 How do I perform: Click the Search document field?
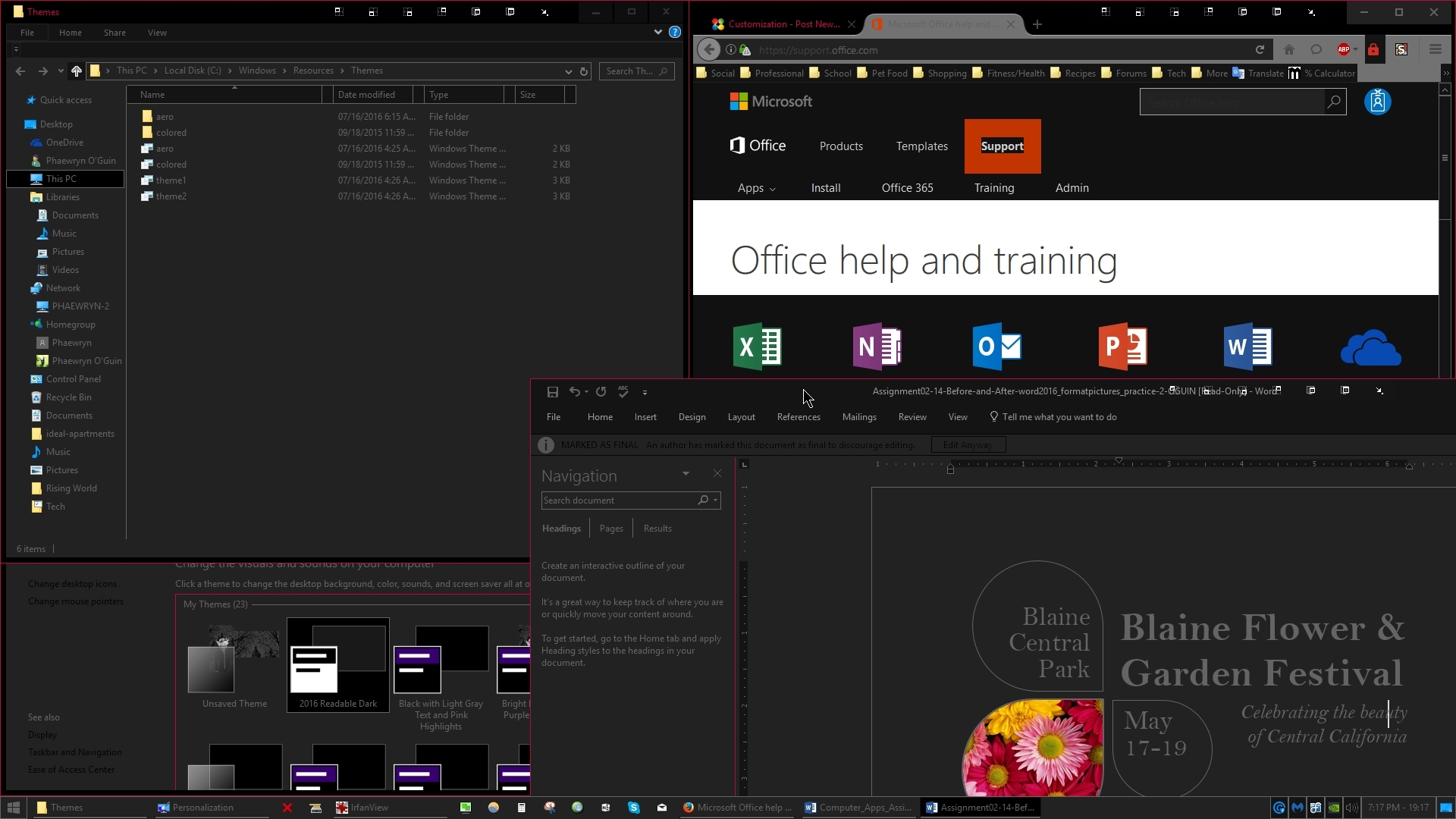click(x=631, y=500)
